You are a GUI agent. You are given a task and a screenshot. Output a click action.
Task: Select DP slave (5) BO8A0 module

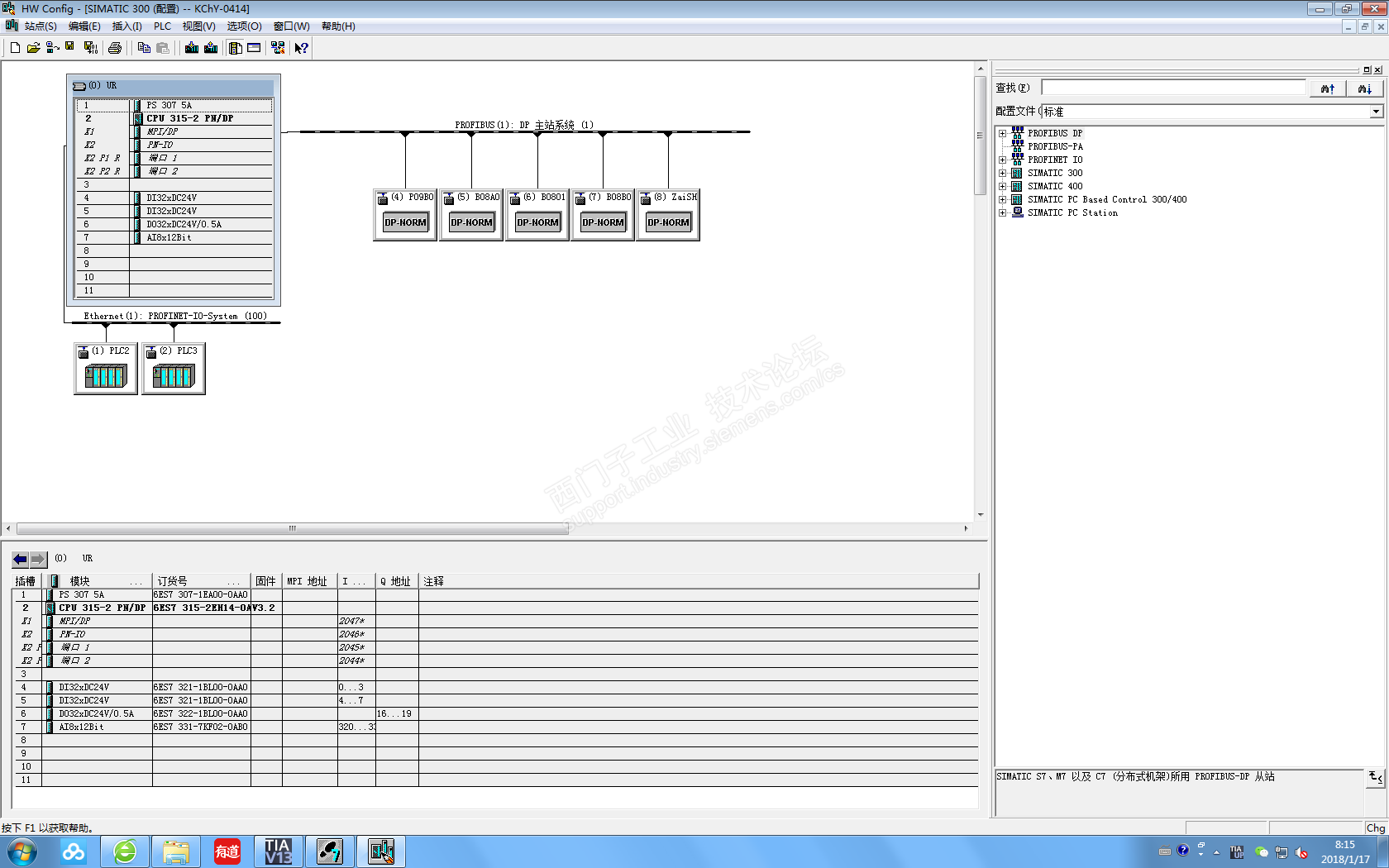(x=471, y=214)
